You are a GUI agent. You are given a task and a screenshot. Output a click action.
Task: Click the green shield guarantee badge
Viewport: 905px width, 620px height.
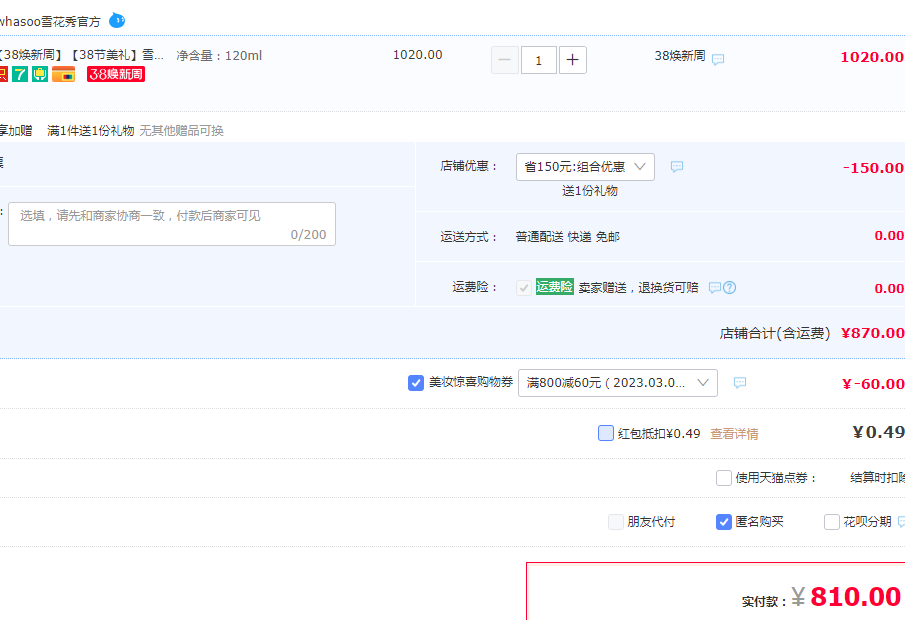pyautogui.click(x=40, y=74)
